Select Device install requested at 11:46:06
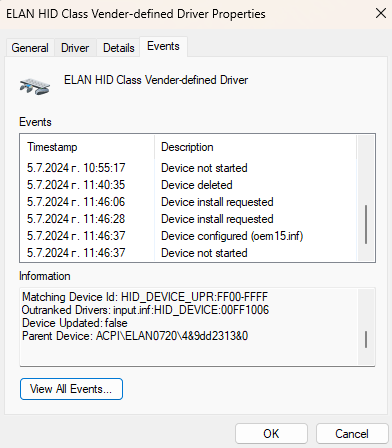This screenshot has width=392, height=448. [x=188, y=202]
